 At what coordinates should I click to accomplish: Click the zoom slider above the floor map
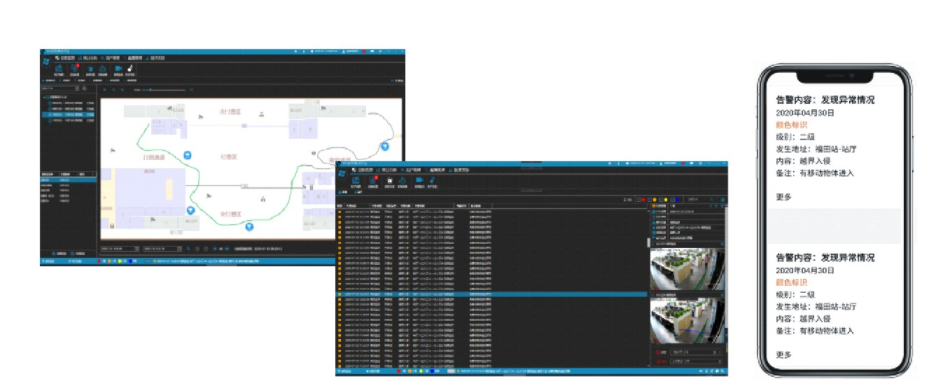pos(164,90)
